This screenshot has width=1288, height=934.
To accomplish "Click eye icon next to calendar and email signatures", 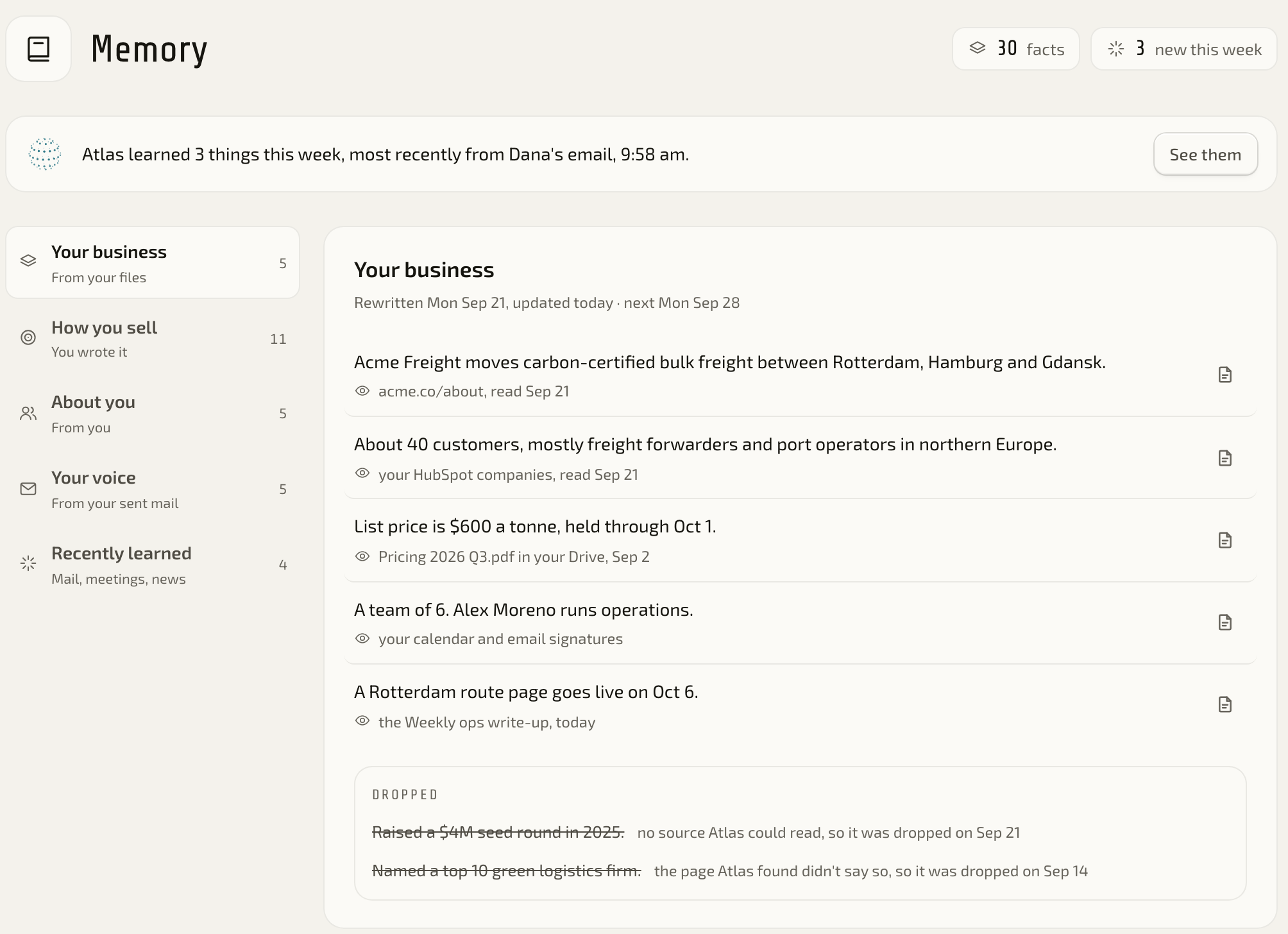I will coord(362,638).
